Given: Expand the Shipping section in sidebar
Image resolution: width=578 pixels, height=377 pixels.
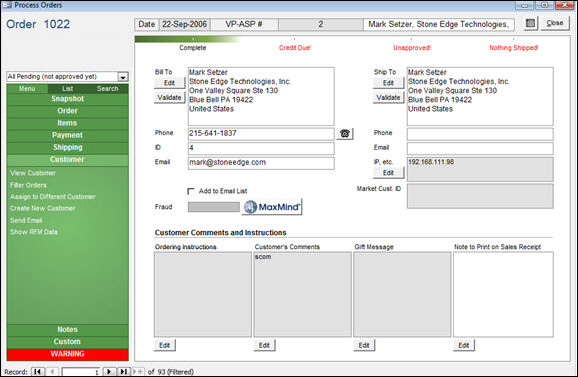Looking at the screenshot, I should pyautogui.click(x=67, y=147).
